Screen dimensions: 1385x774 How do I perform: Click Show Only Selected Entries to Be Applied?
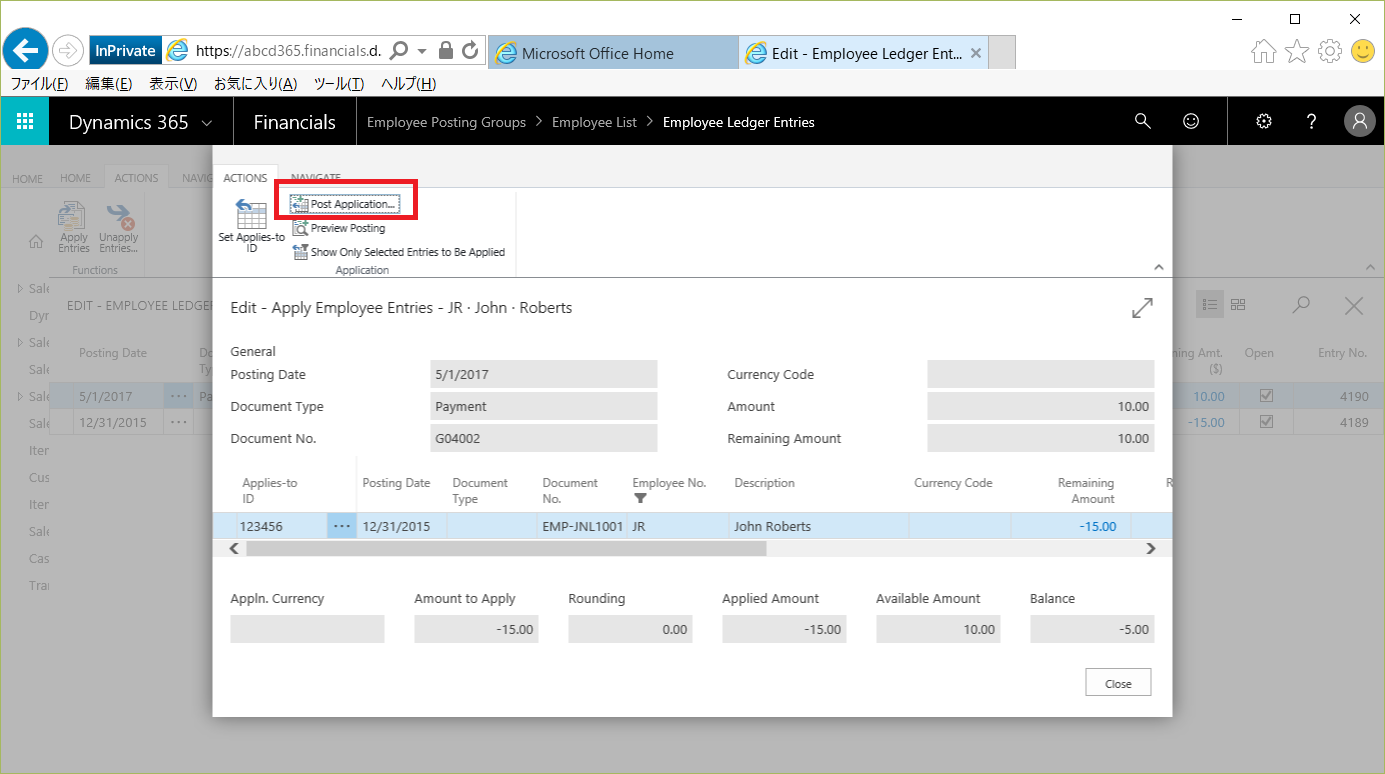[x=399, y=252]
